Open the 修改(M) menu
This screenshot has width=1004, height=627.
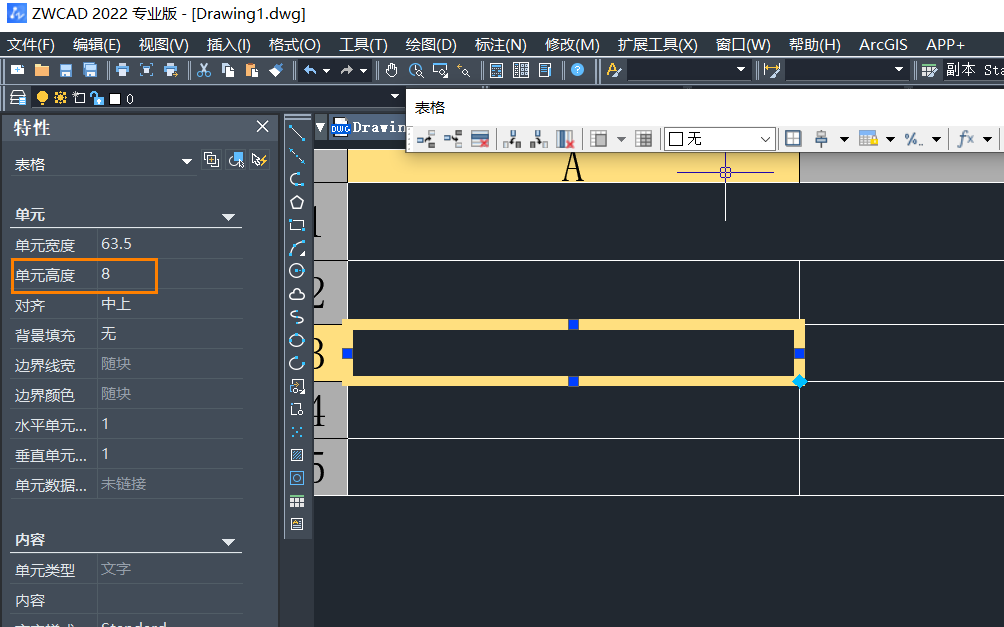(572, 45)
